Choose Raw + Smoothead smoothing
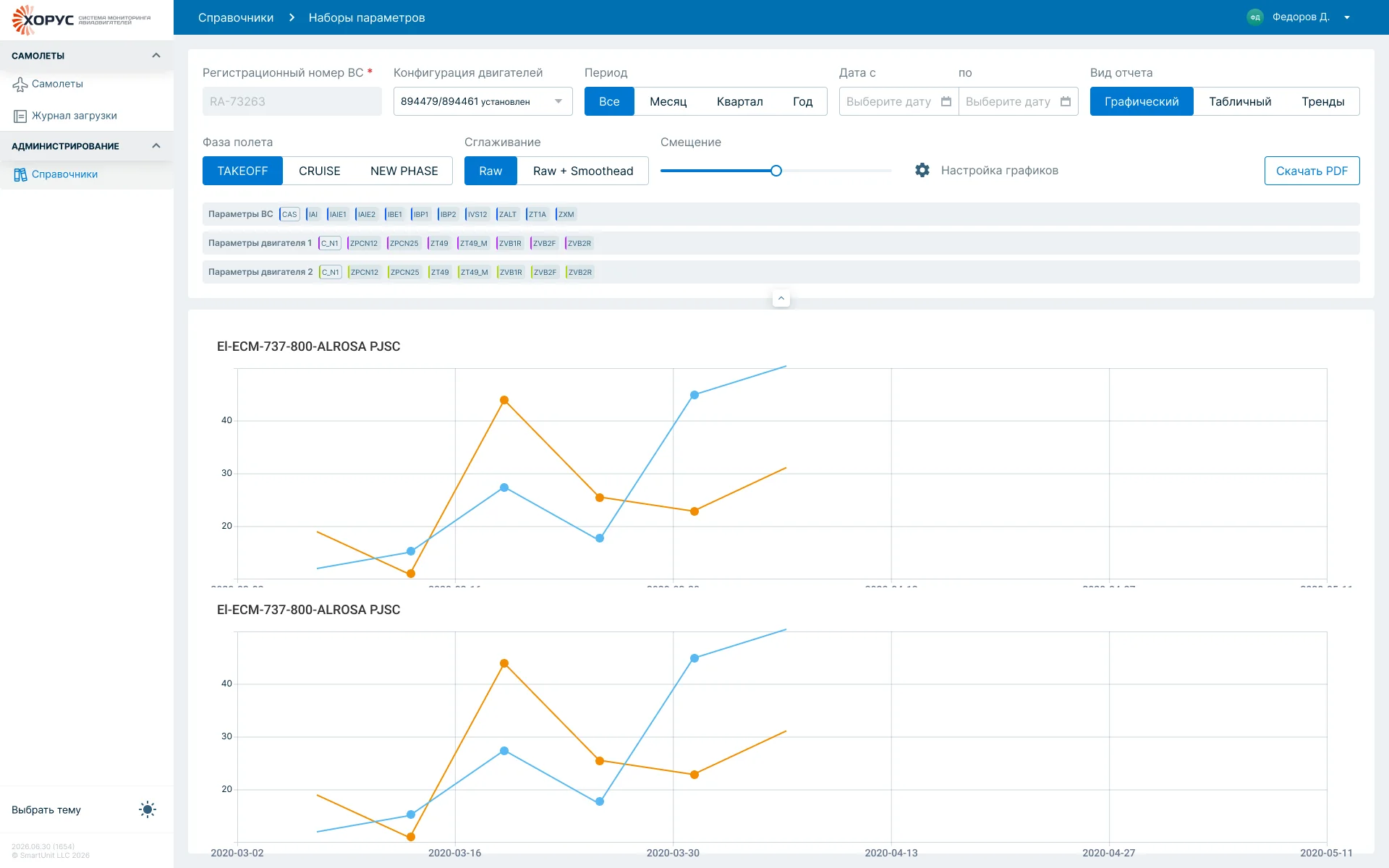Viewport: 1389px width, 868px height. pyautogui.click(x=583, y=171)
